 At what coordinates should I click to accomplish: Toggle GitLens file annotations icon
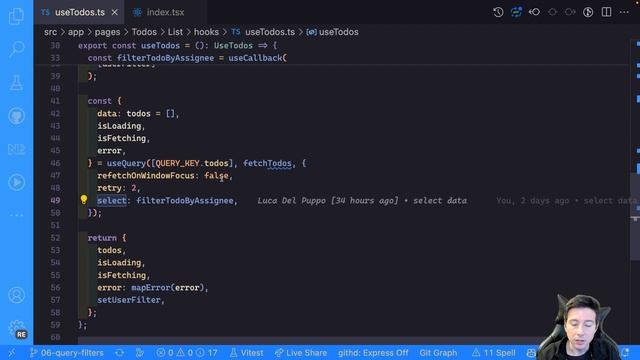[x=516, y=12]
